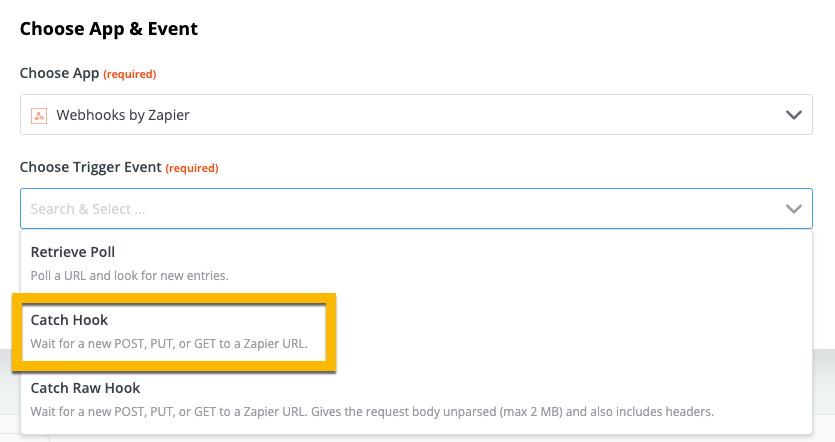The image size is (835, 442).
Task: Focus the Search & Select trigger field
Action: click(x=400, y=209)
